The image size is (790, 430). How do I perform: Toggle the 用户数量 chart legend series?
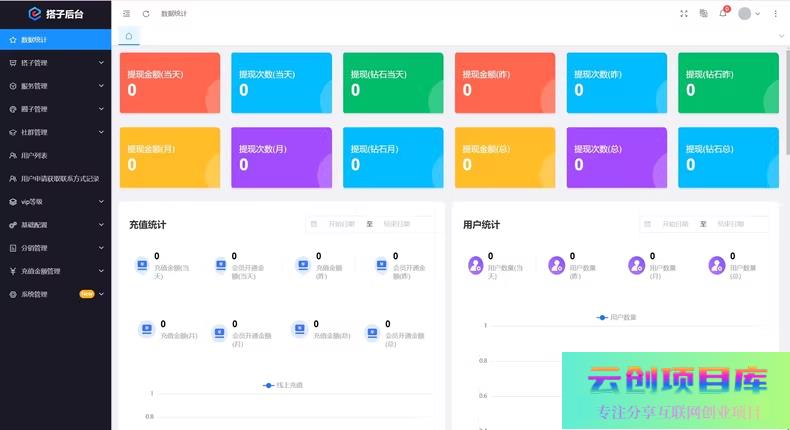click(617, 317)
